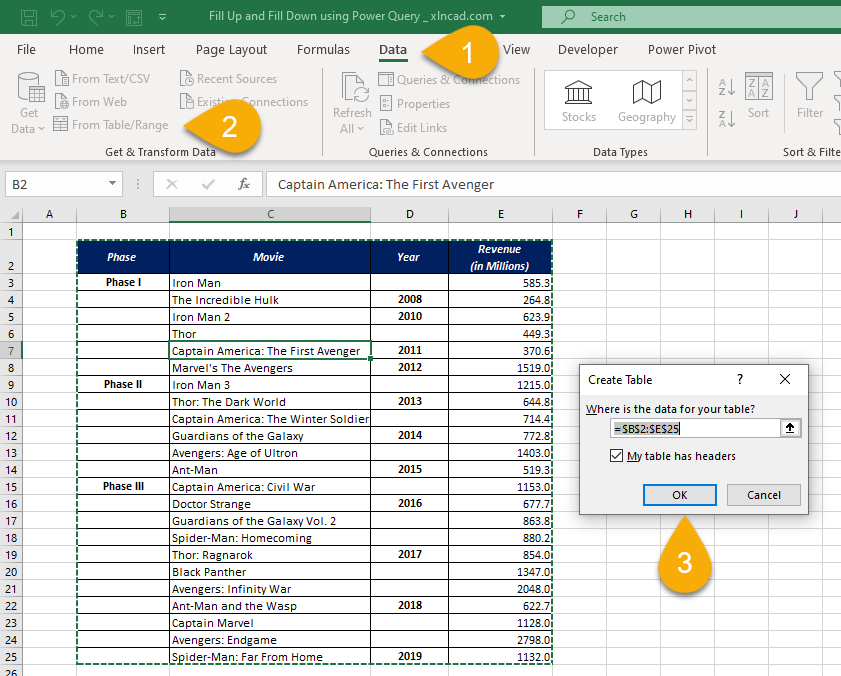Click the Undo arrow icon
841x676 pixels.
[58, 17]
